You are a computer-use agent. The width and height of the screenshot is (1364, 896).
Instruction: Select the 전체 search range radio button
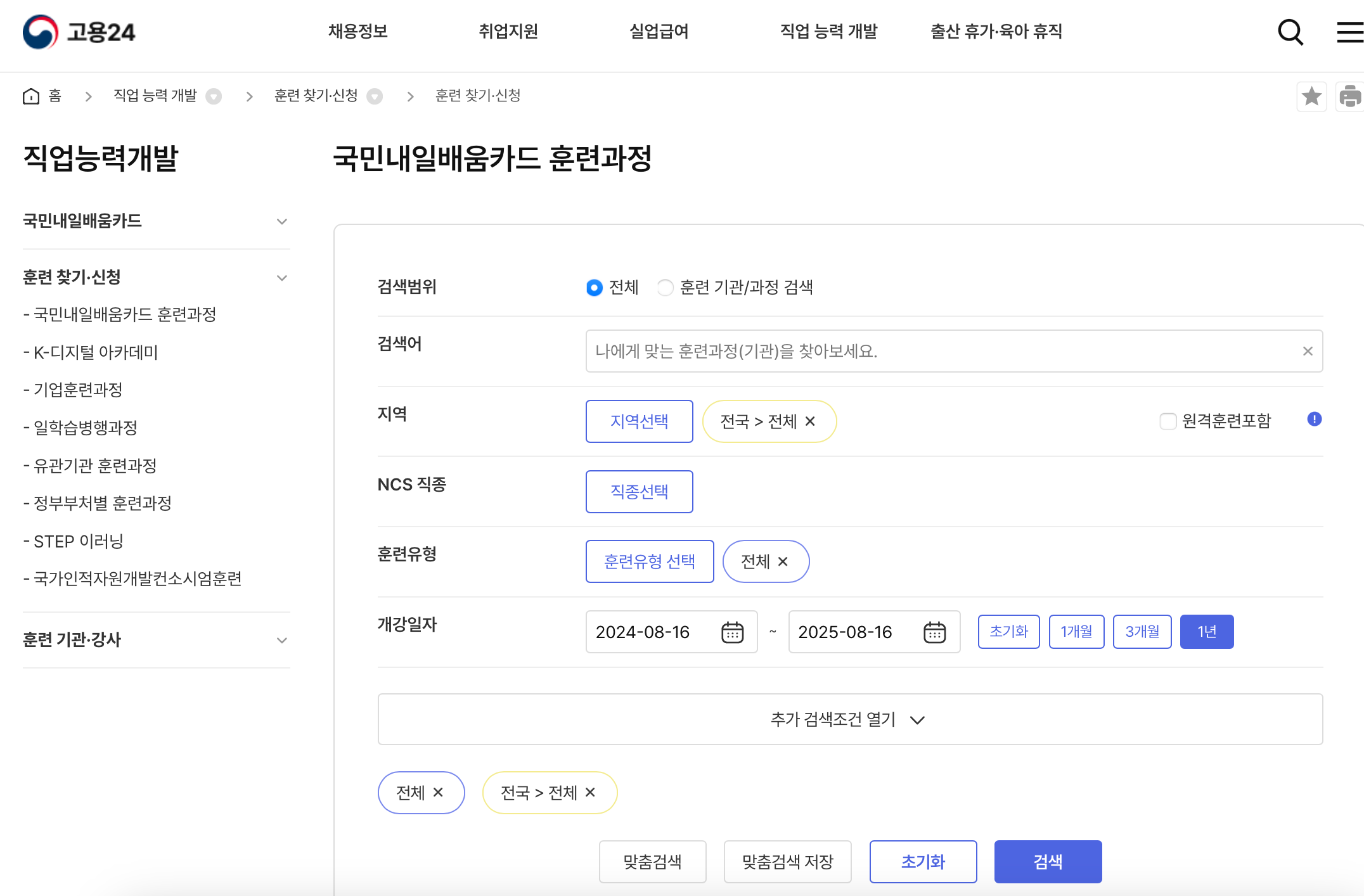point(594,288)
